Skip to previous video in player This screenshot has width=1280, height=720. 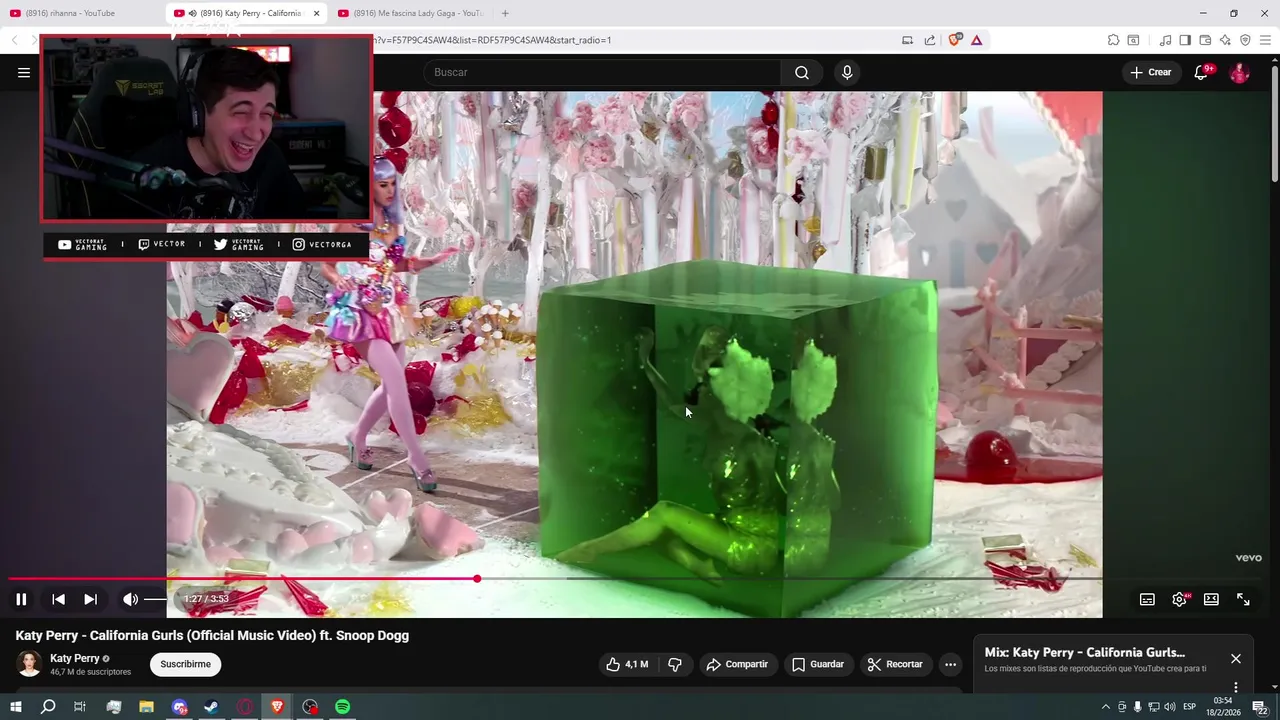coord(58,599)
